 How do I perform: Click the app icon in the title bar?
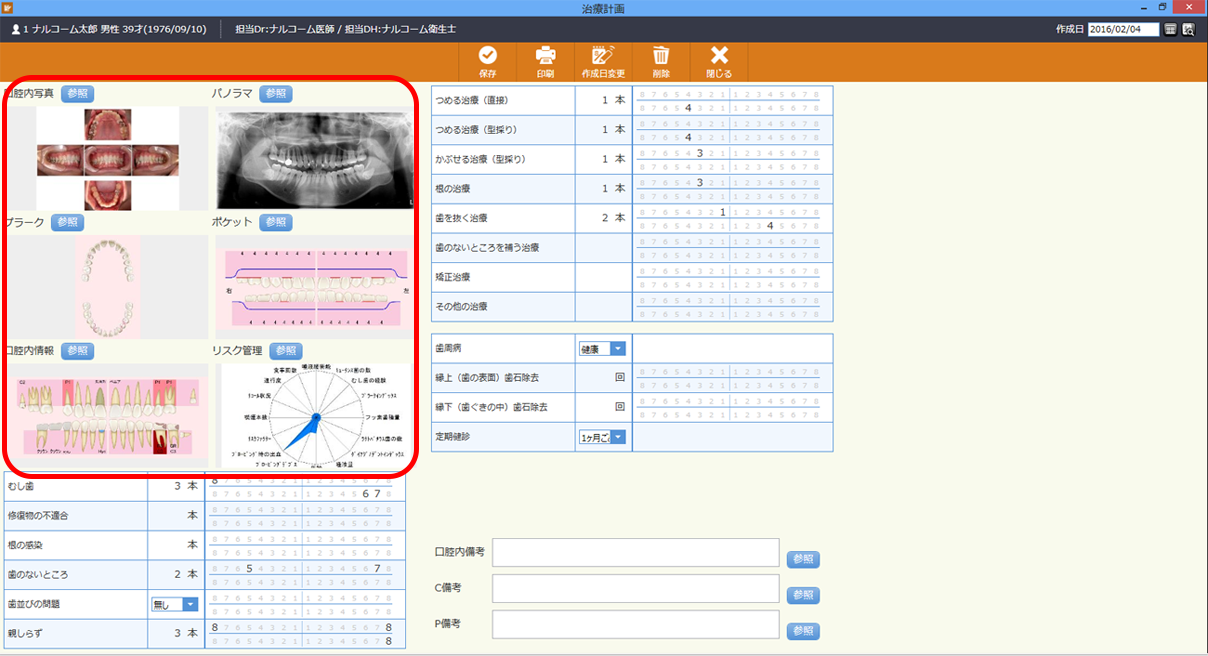click(x=8, y=7)
